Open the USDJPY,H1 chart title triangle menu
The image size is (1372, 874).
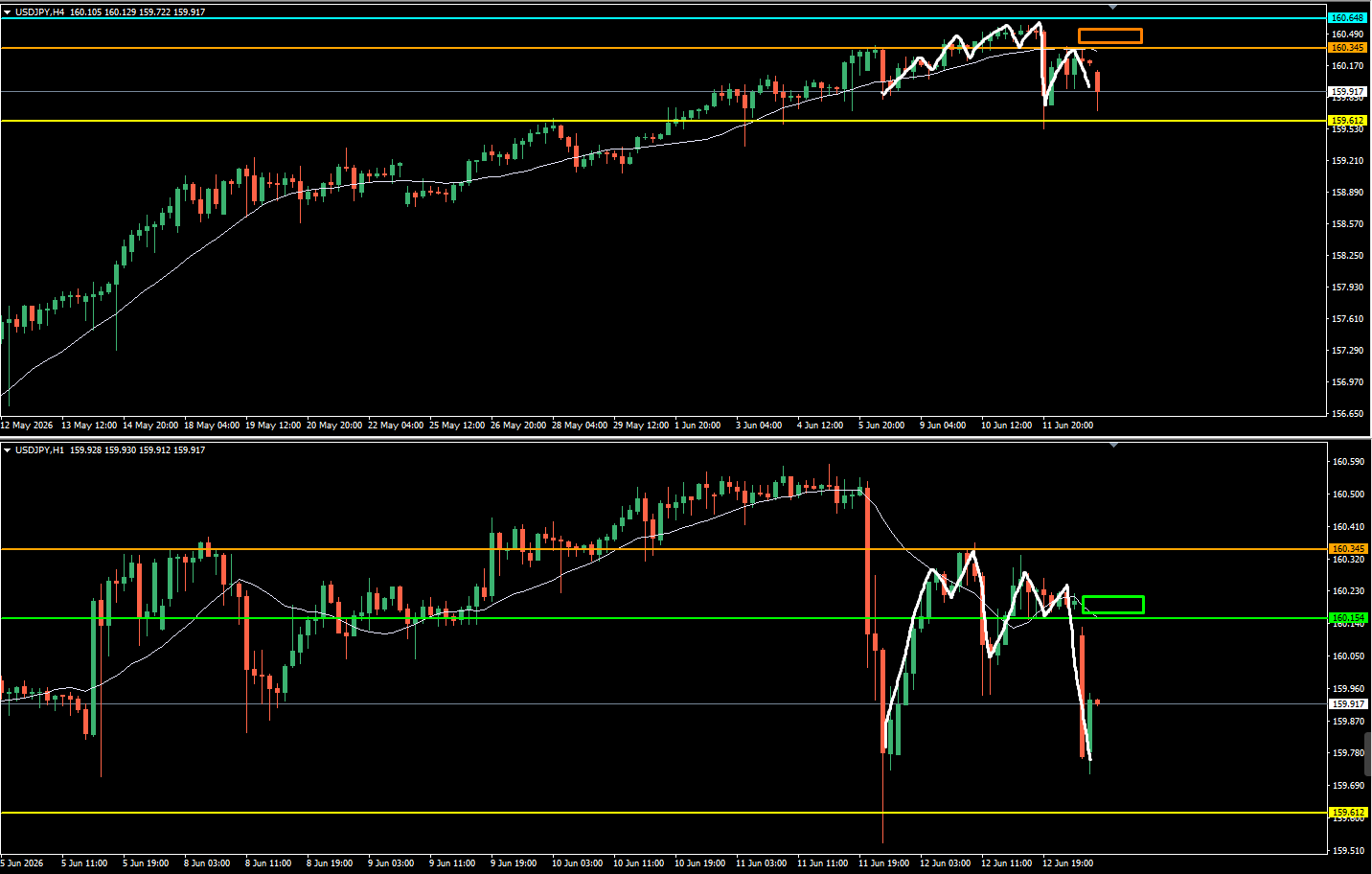click(x=7, y=450)
